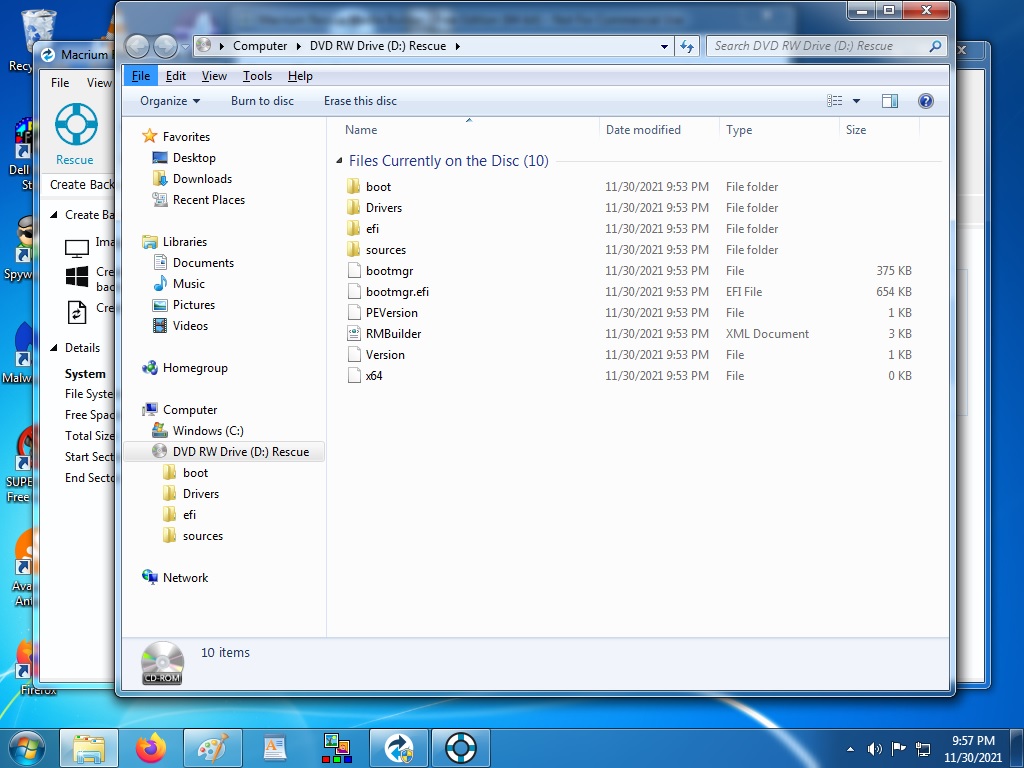Open the Help menu
The image size is (1024, 768).
pos(300,76)
